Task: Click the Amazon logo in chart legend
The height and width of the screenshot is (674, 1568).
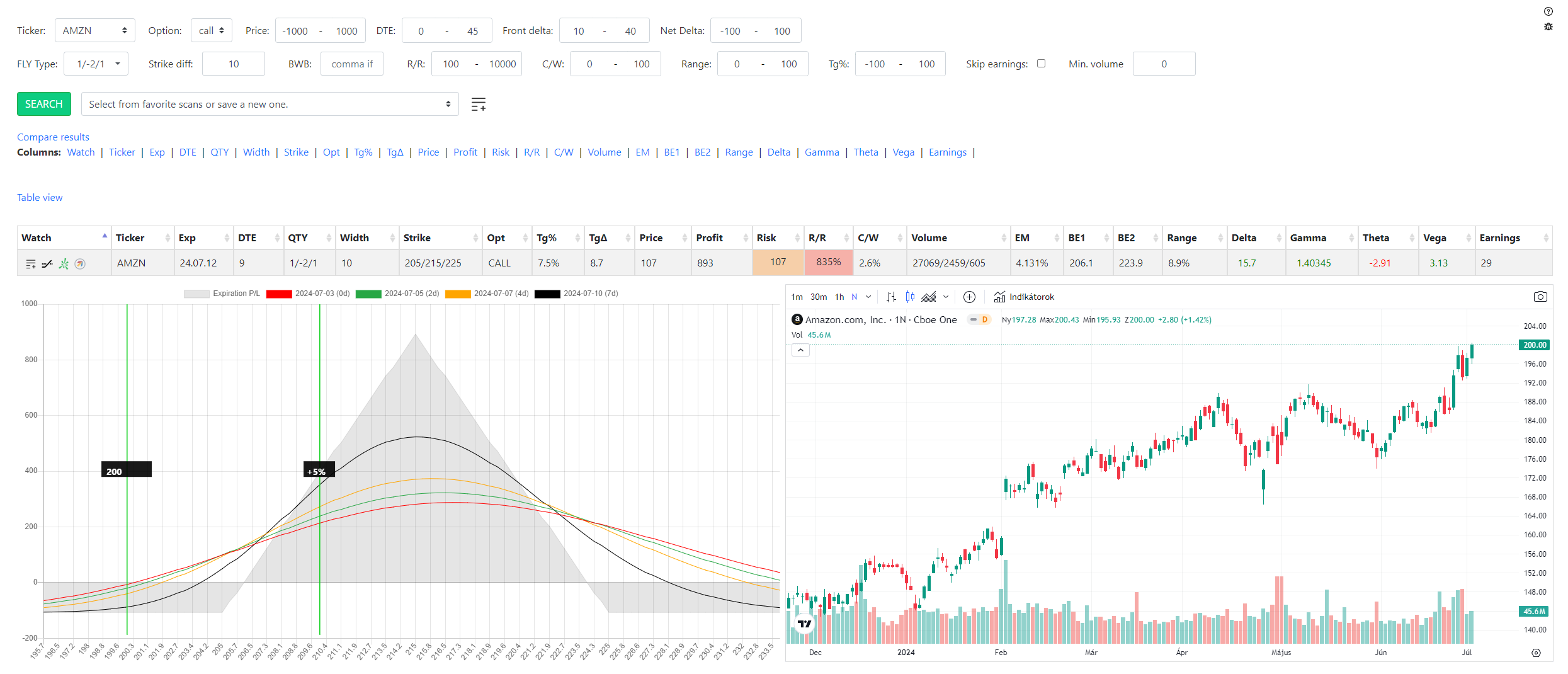Action: tap(797, 319)
